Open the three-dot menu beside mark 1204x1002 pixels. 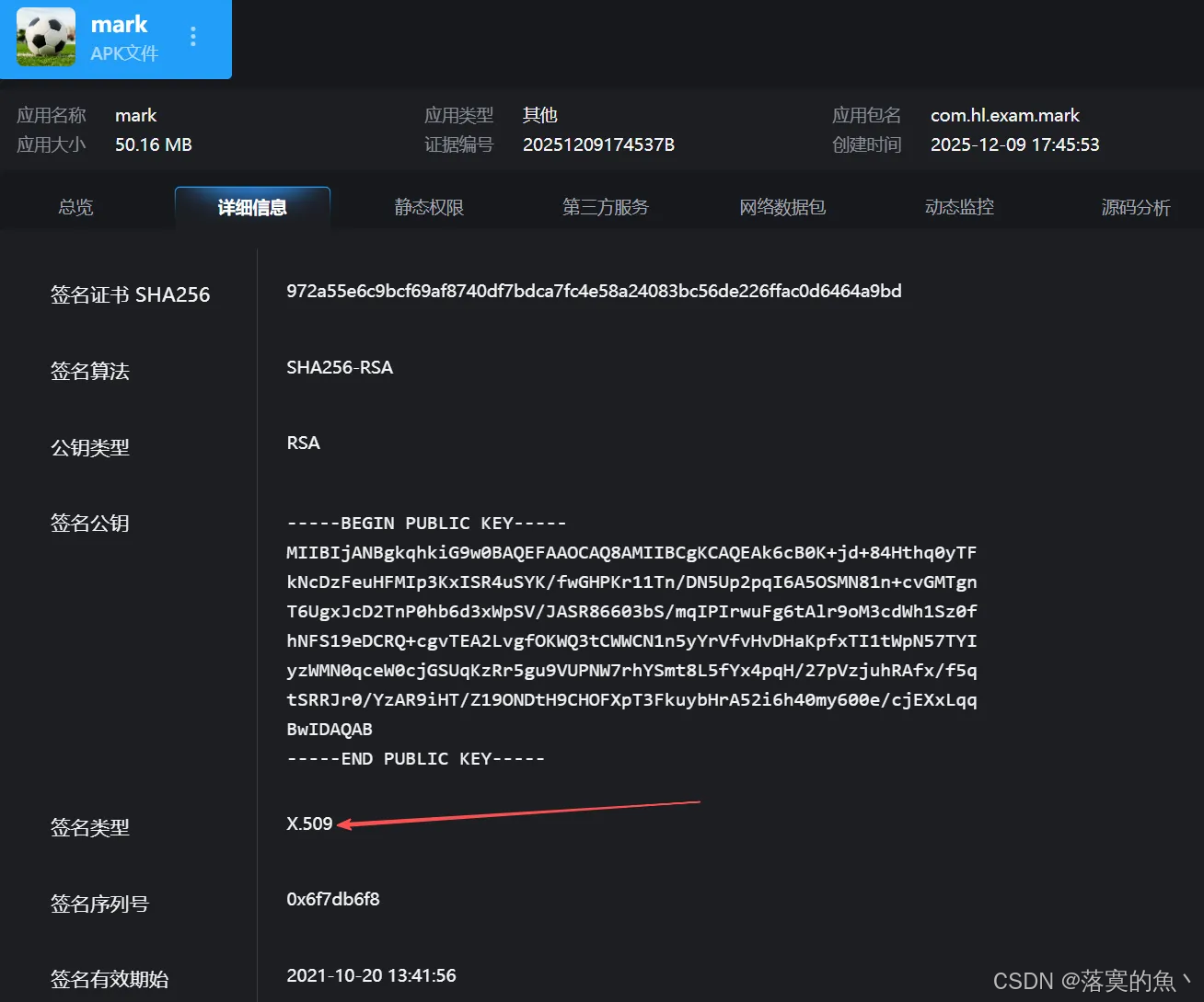click(192, 37)
